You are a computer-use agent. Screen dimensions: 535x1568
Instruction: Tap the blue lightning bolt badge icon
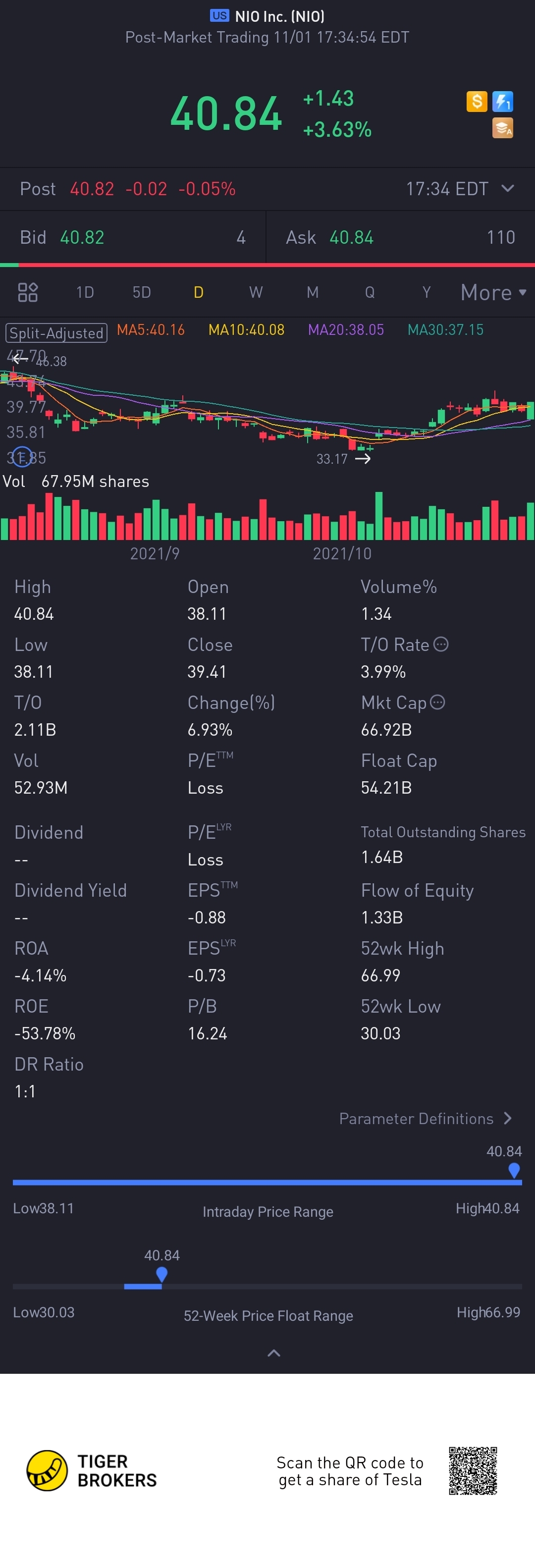(x=503, y=101)
